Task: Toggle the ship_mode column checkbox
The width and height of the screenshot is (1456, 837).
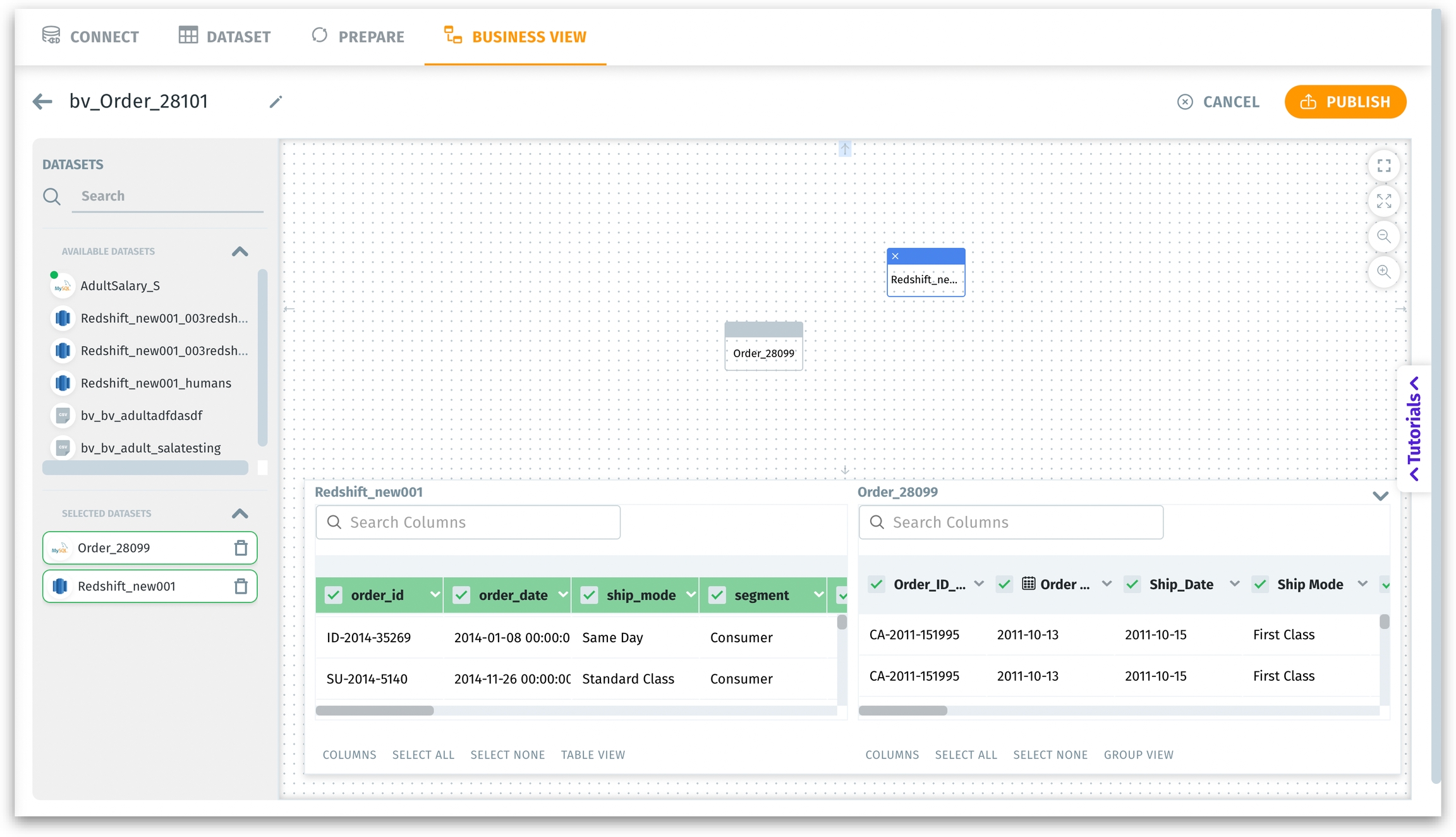Action: click(x=589, y=595)
